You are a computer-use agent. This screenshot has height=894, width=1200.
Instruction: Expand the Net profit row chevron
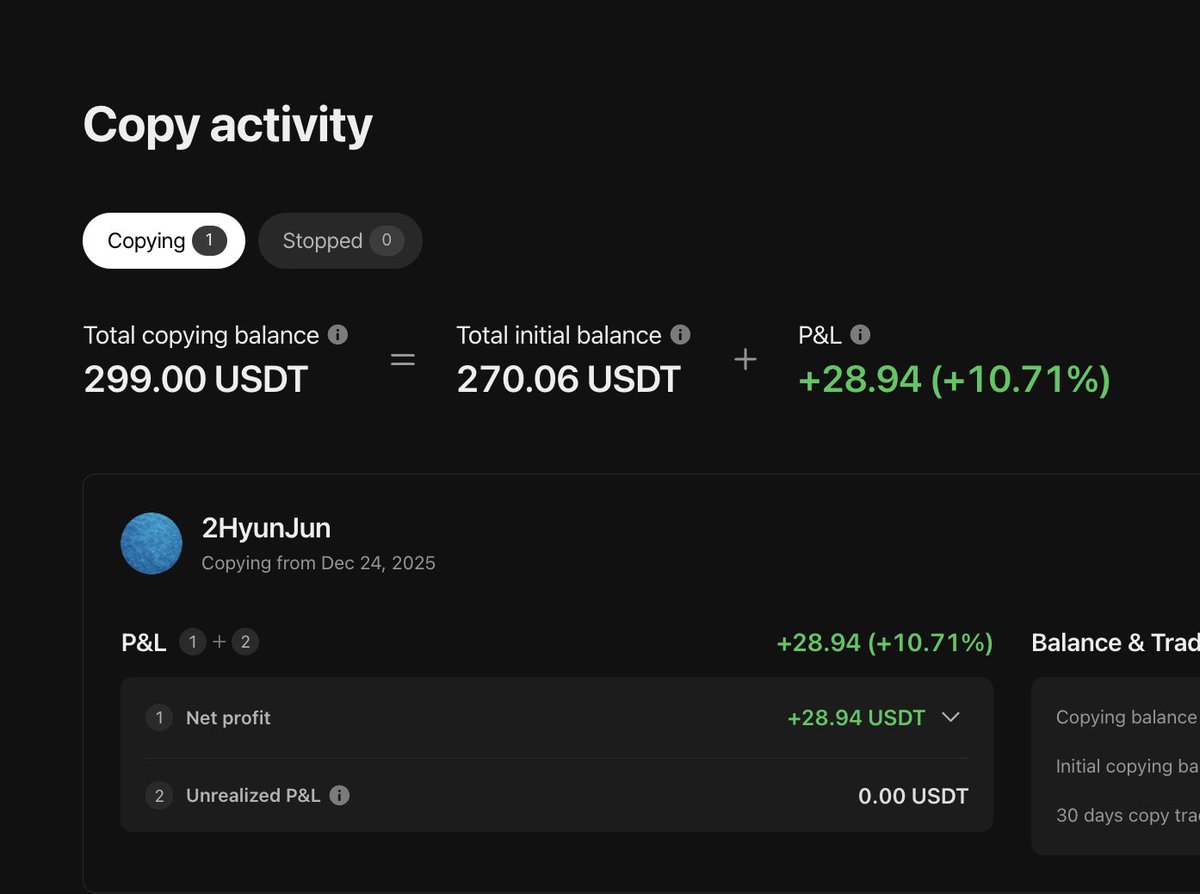pyautogui.click(x=951, y=717)
